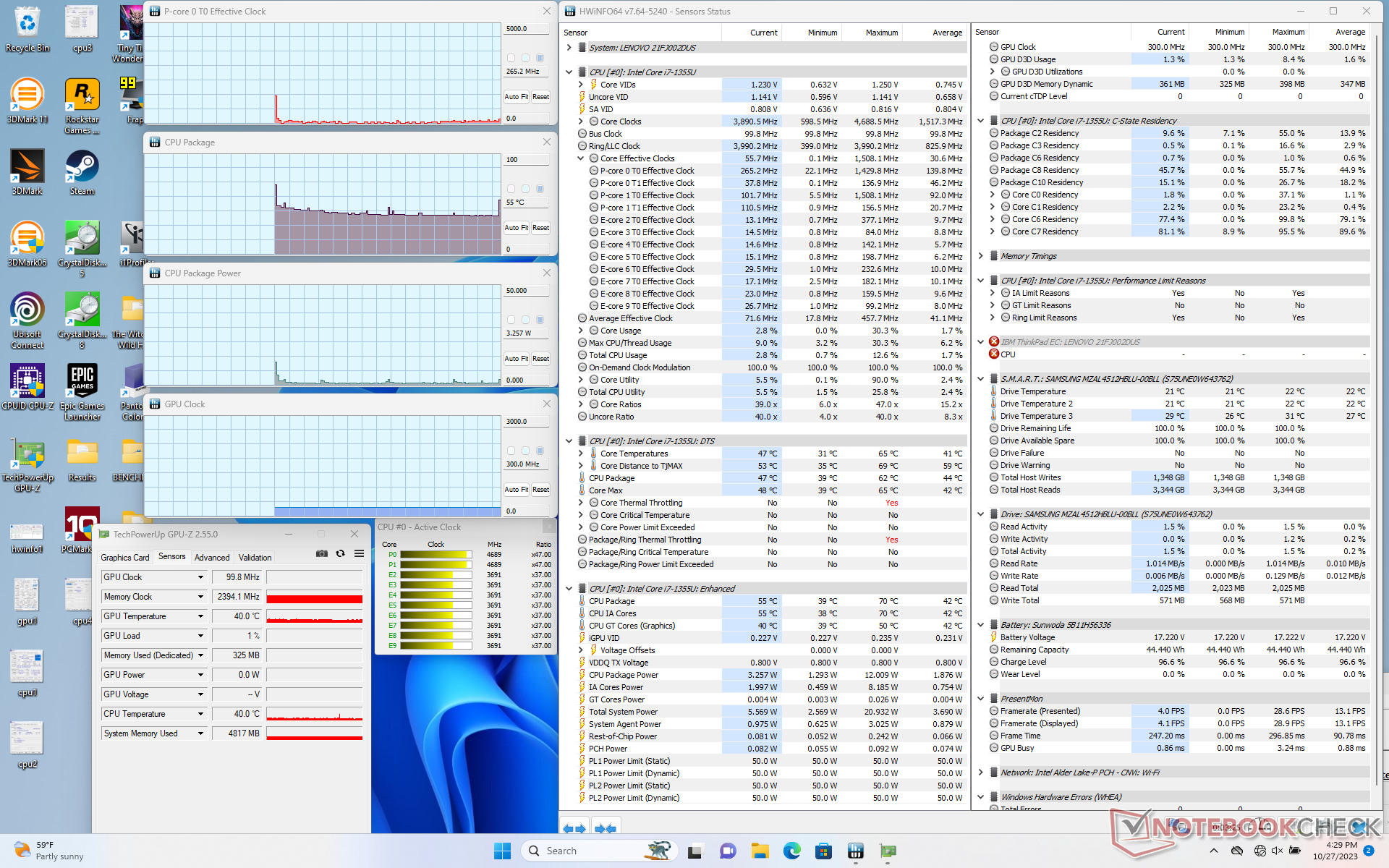This screenshot has width=1389, height=868.
Task: Click GPU-Z refresh icon
Action: [x=340, y=554]
